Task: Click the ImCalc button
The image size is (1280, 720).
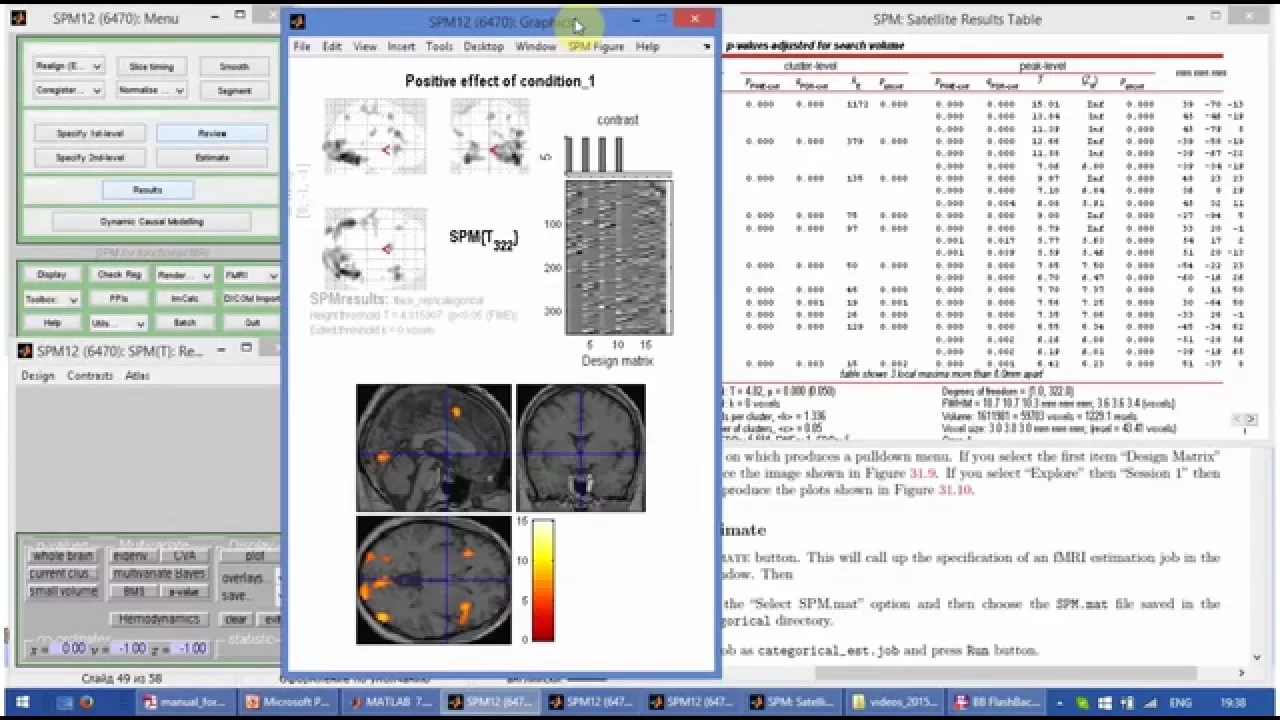Action: tap(184, 299)
